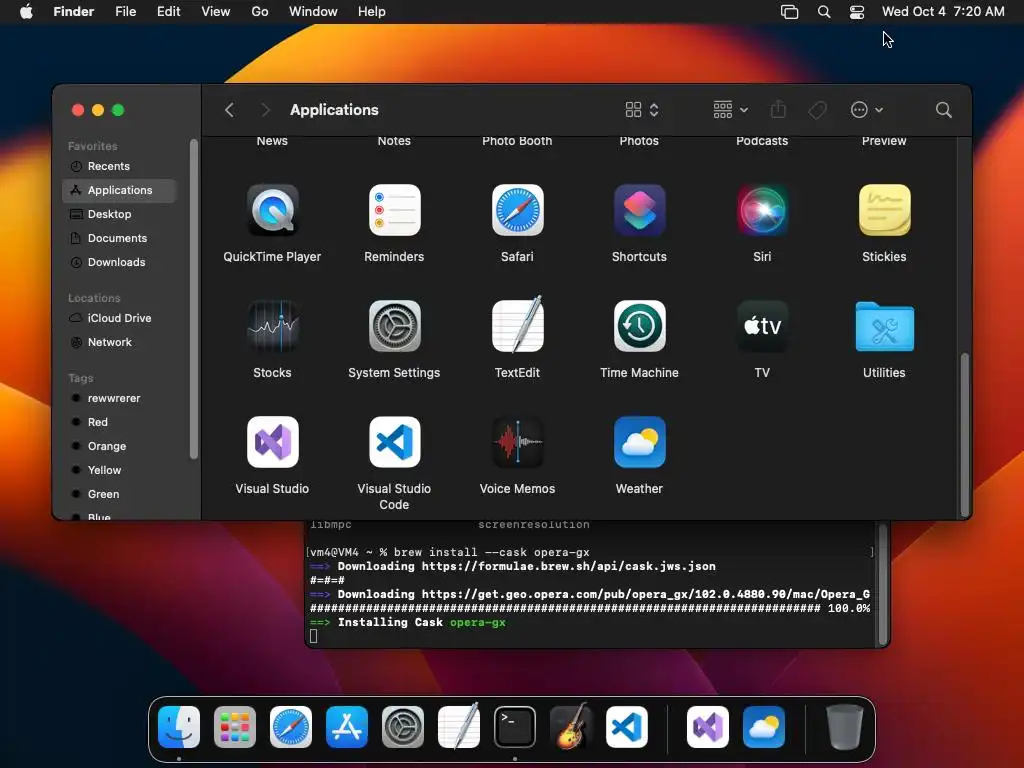Open Finder from the Dock
The height and width of the screenshot is (768, 1024).
(x=179, y=727)
